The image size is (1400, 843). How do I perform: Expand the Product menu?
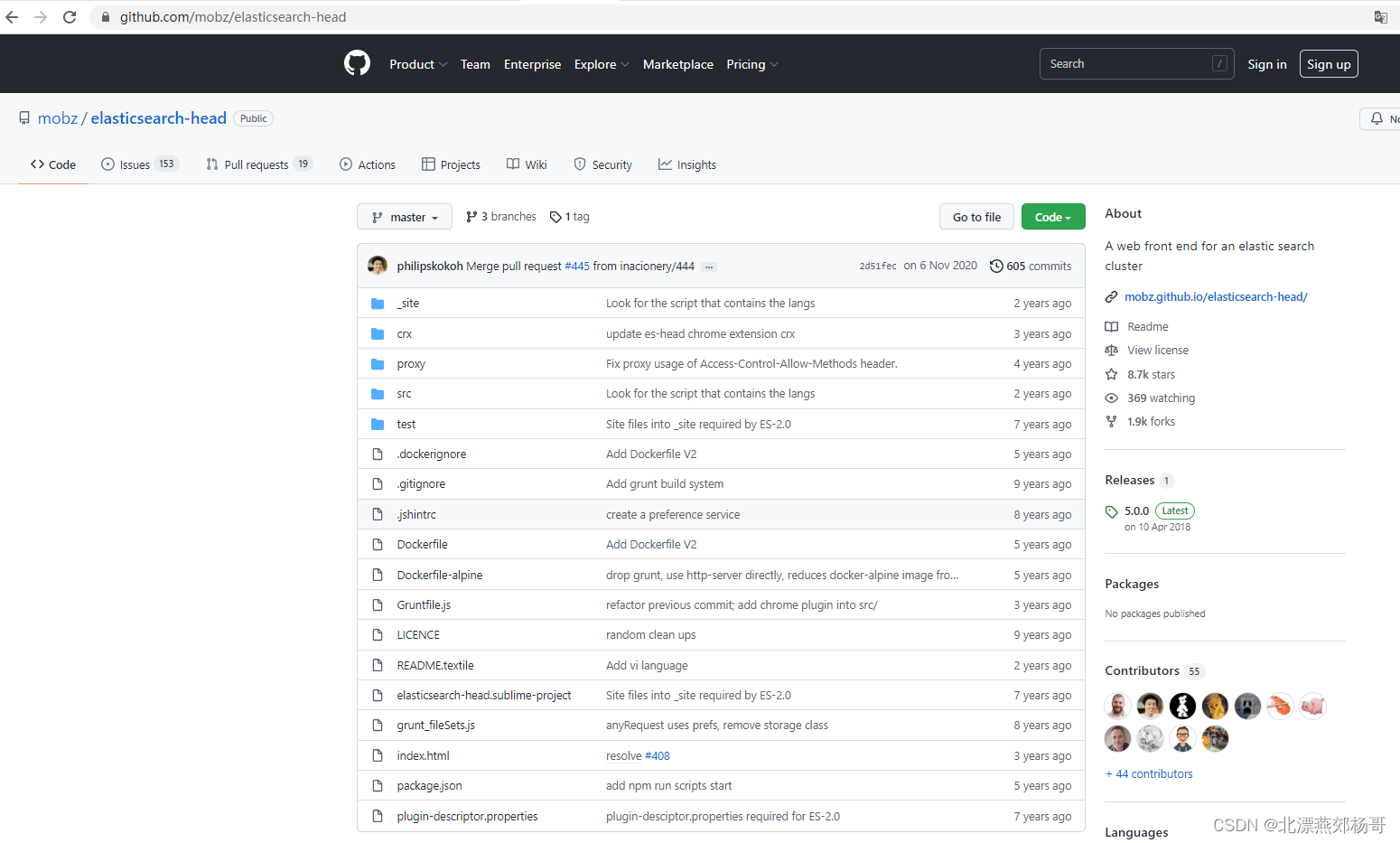[x=418, y=64]
